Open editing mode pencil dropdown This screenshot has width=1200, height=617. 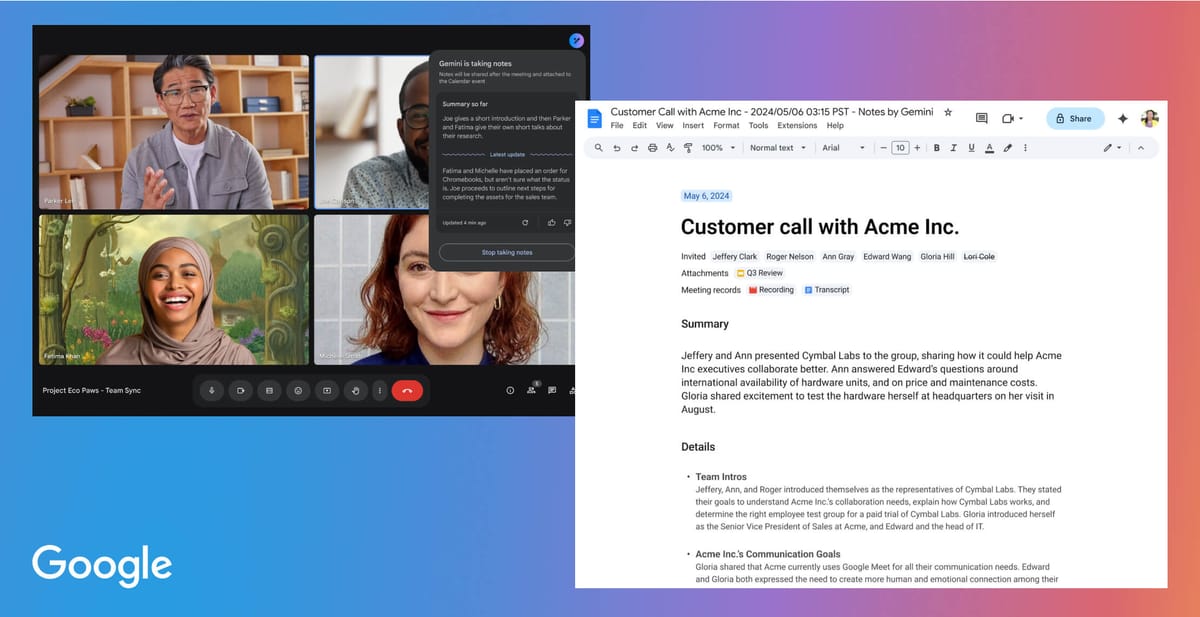pyautogui.click(x=1112, y=148)
